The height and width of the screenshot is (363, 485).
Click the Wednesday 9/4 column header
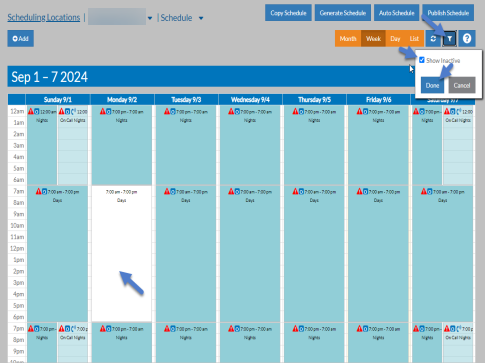[x=250, y=100]
